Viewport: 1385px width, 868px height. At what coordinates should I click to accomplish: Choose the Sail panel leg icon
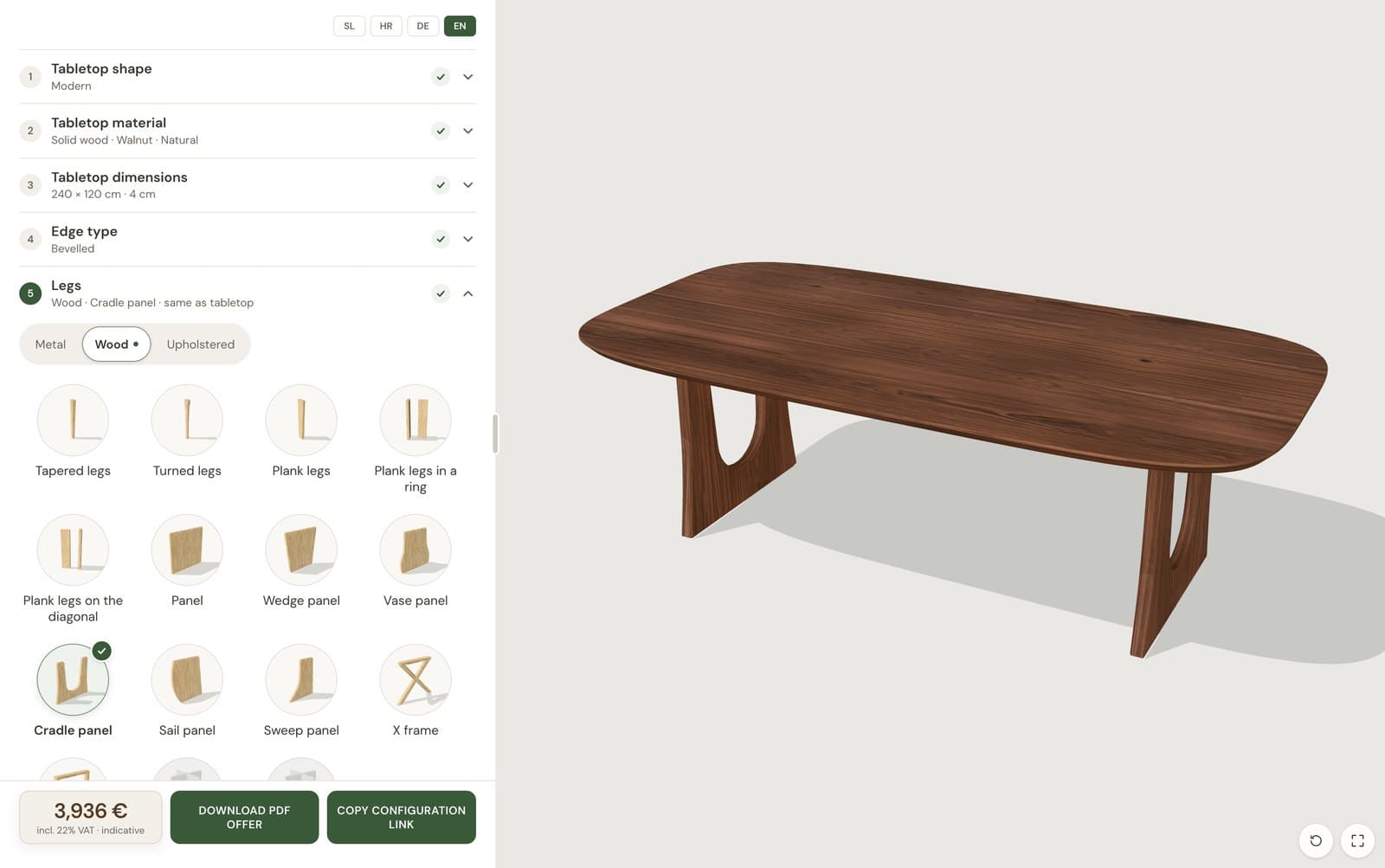click(x=187, y=679)
